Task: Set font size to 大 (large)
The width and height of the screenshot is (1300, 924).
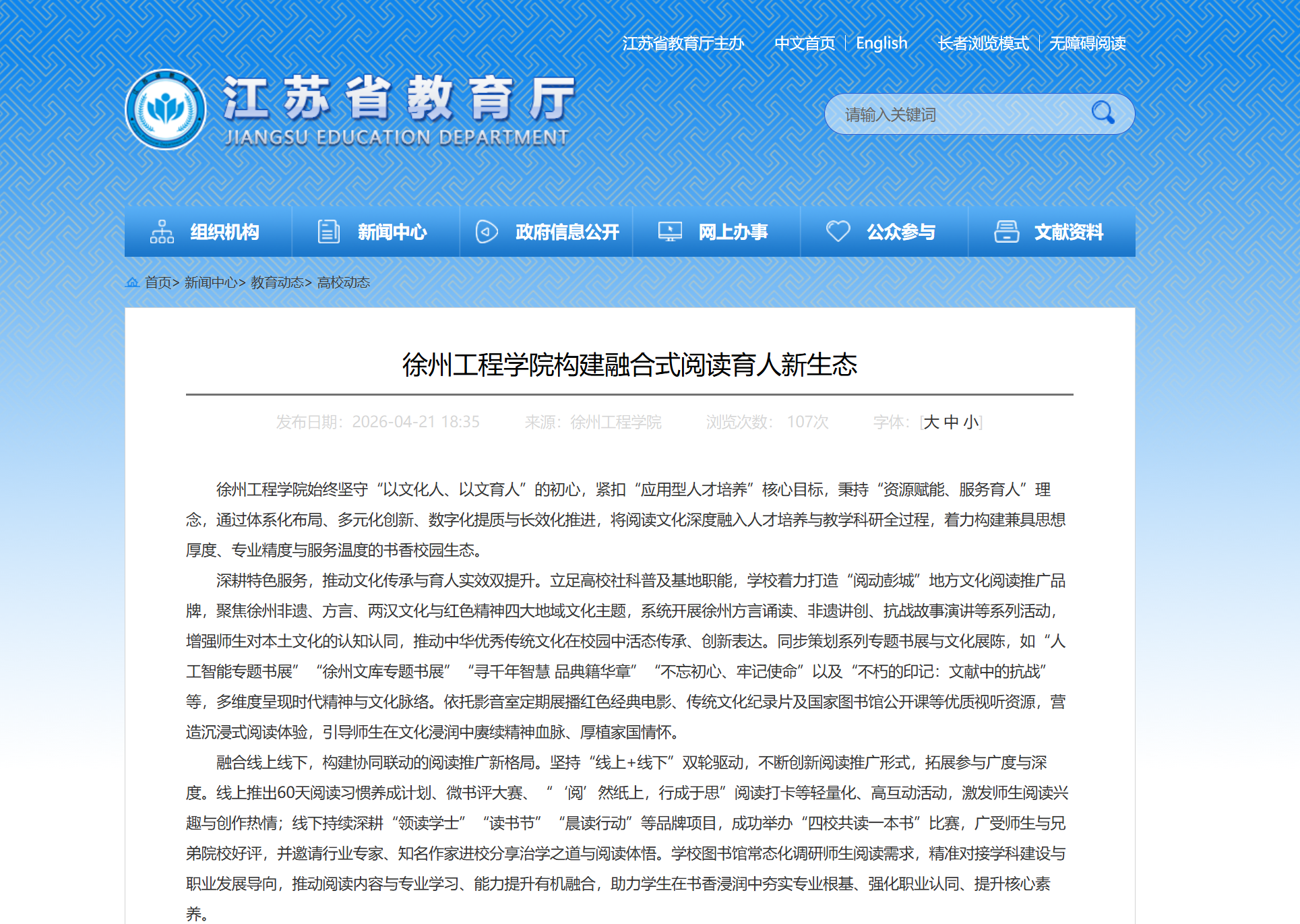Action: [931, 423]
